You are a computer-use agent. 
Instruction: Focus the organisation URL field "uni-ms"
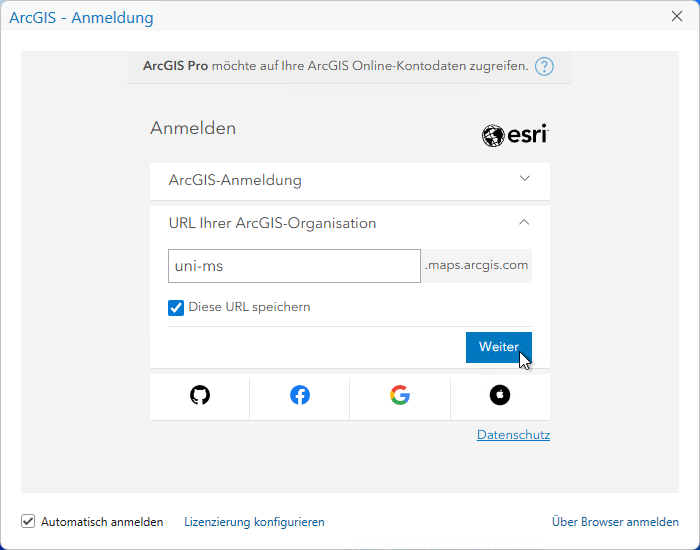coord(294,266)
